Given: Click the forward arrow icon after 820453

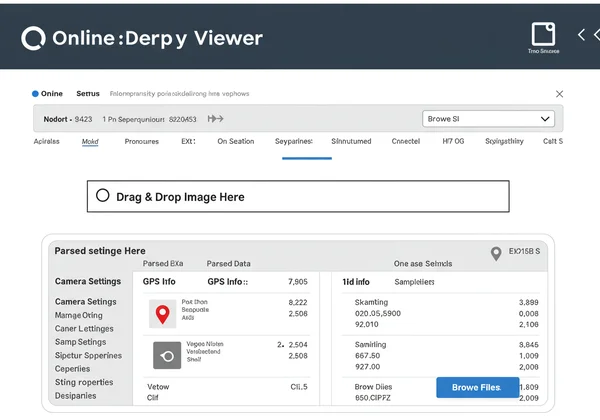Looking at the screenshot, I should 215,119.
